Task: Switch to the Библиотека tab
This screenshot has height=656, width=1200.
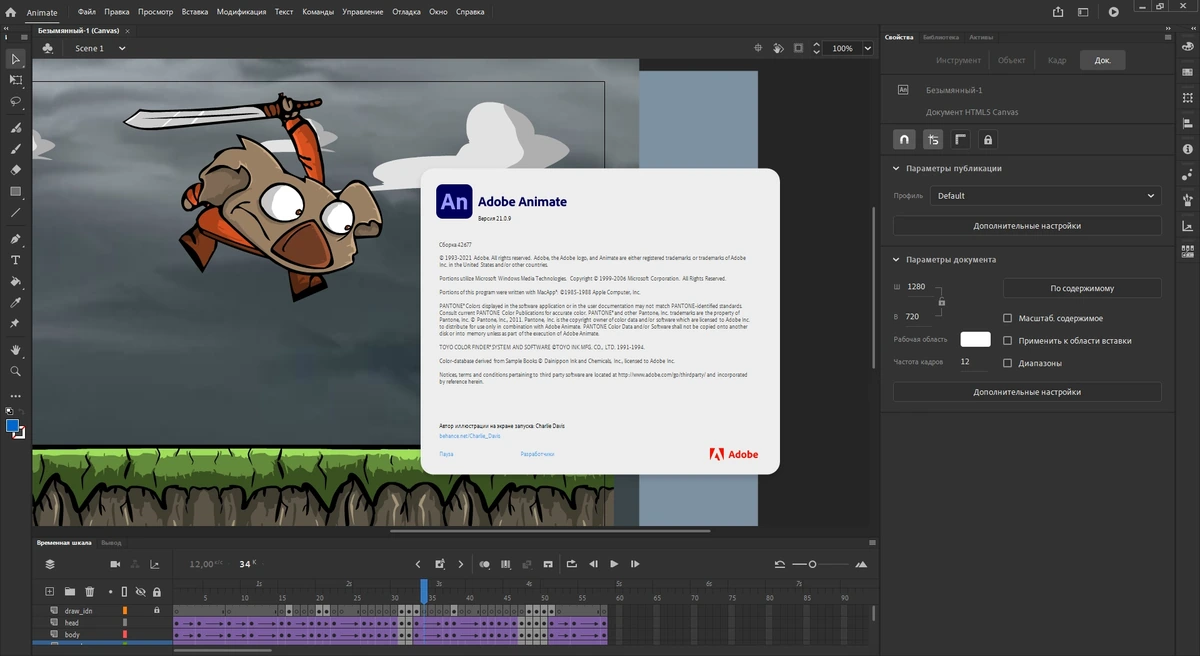Action: point(941,37)
